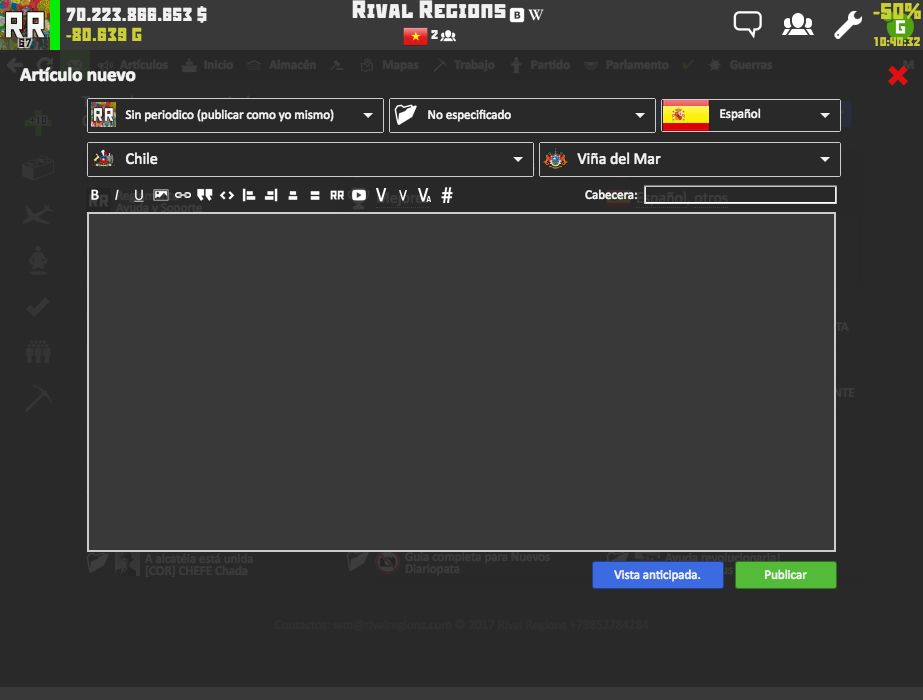
Task: Expand the Español language dropdown
Action: click(751, 115)
